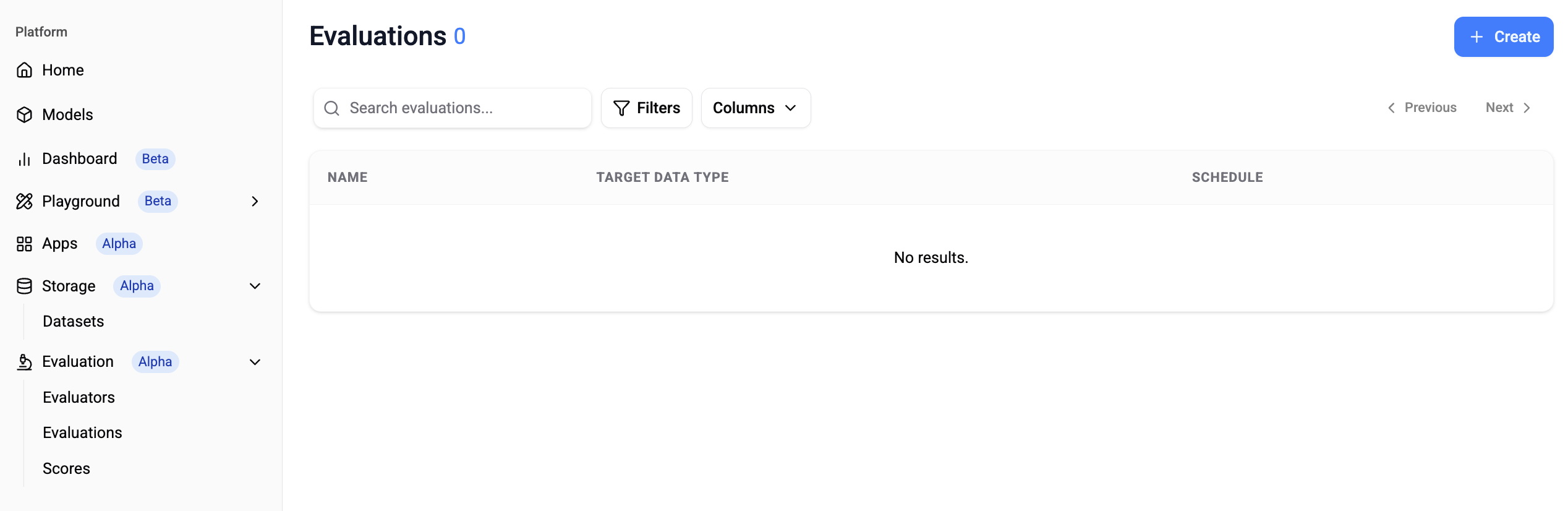Click the search magnifier icon
Image resolution: width=1568 pixels, height=511 pixels.
332,108
